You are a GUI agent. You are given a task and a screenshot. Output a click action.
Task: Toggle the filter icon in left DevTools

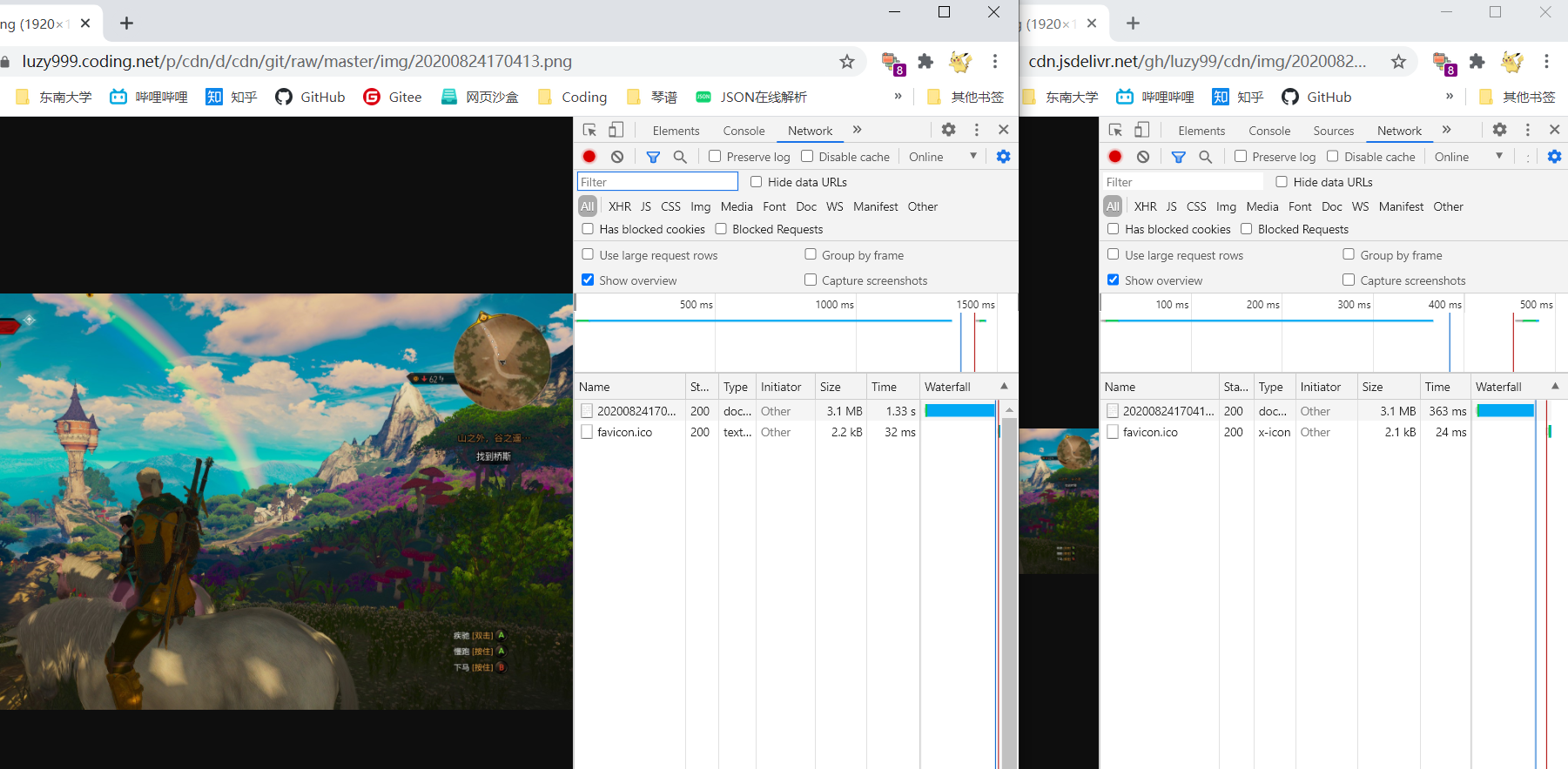coord(653,157)
